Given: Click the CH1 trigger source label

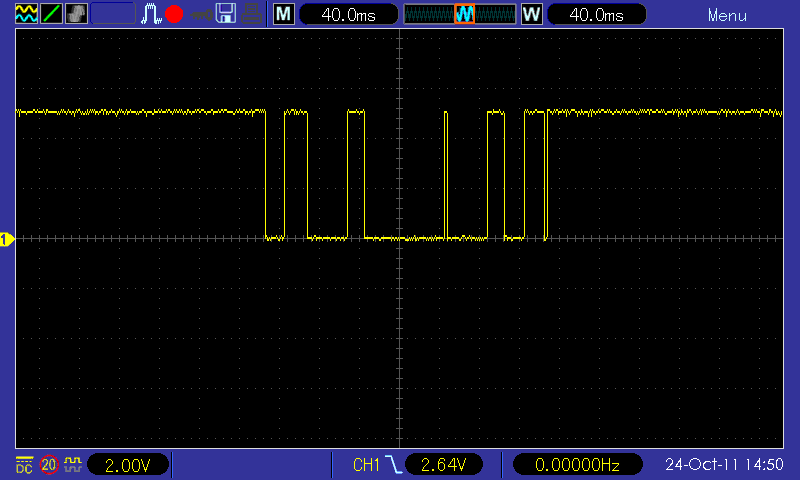Looking at the screenshot, I should coord(366,465).
